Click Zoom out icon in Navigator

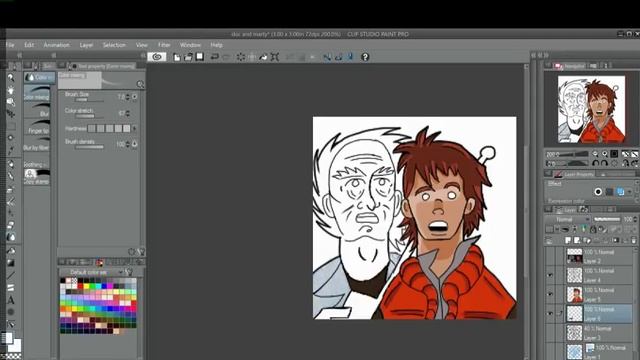point(595,154)
